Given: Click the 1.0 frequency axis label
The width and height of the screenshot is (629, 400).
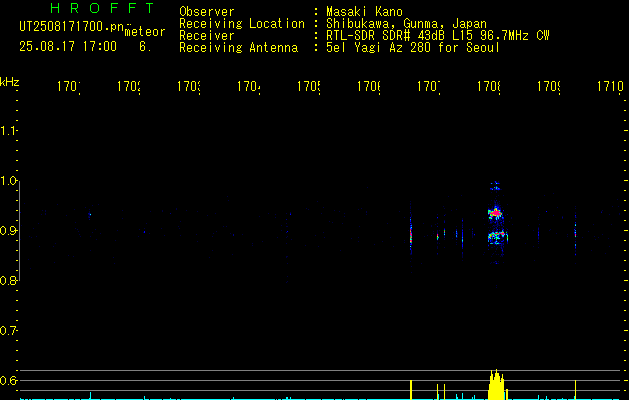Looking at the screenshot, I should [8, 181].
